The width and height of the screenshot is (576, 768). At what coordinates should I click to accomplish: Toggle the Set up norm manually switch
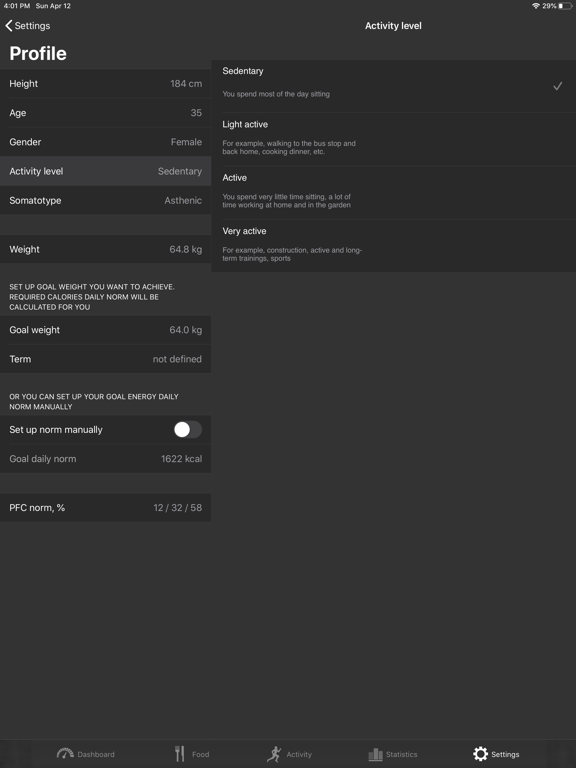click(188, 430)
